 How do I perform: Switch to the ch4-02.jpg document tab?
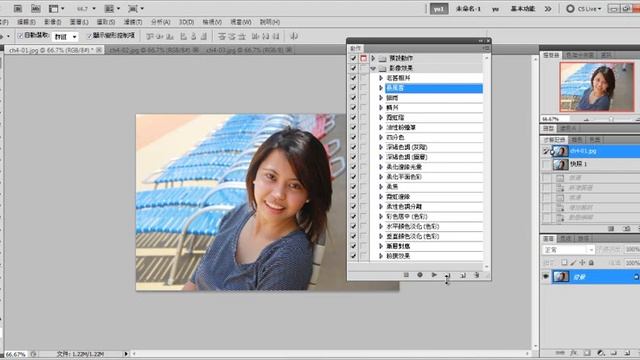(x=150, y=50)
